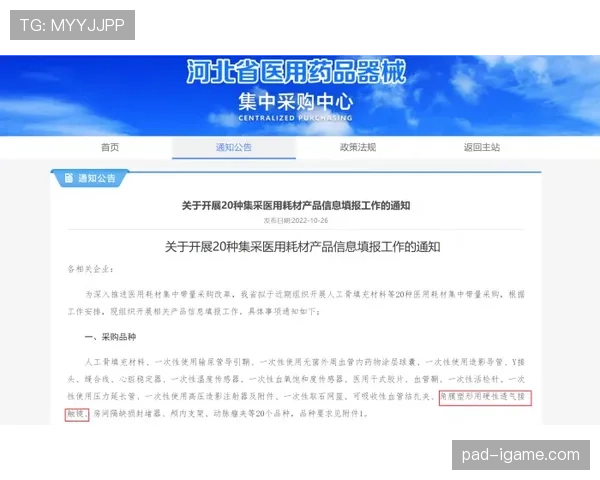600x480 pixels.
Task: Click the text 房间隔缺损封堵器
Action: pyautogui.click(x=127, y=414)
